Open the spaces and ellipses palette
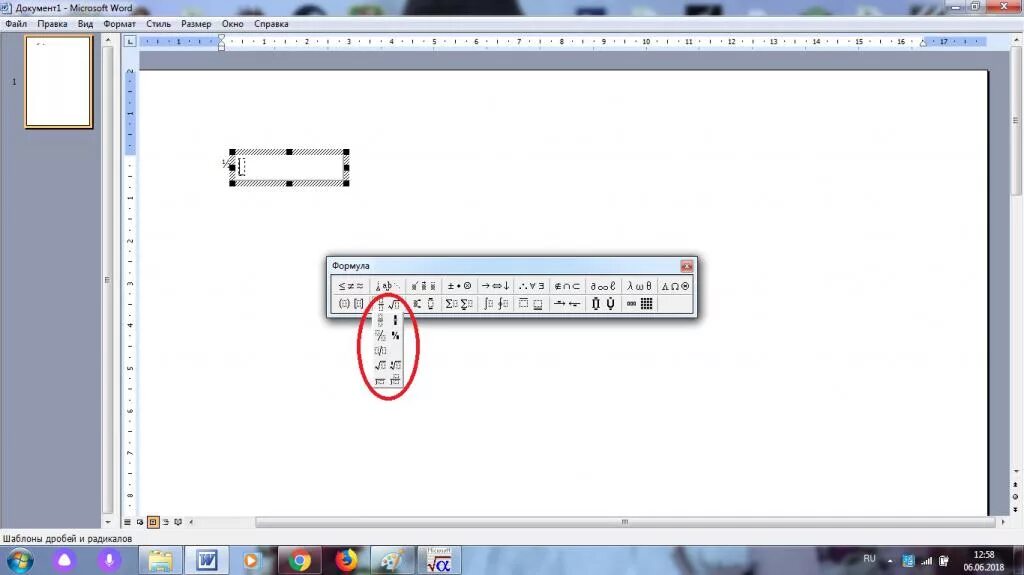This screenshot has width=1024, height=575. tap(387, 286)
